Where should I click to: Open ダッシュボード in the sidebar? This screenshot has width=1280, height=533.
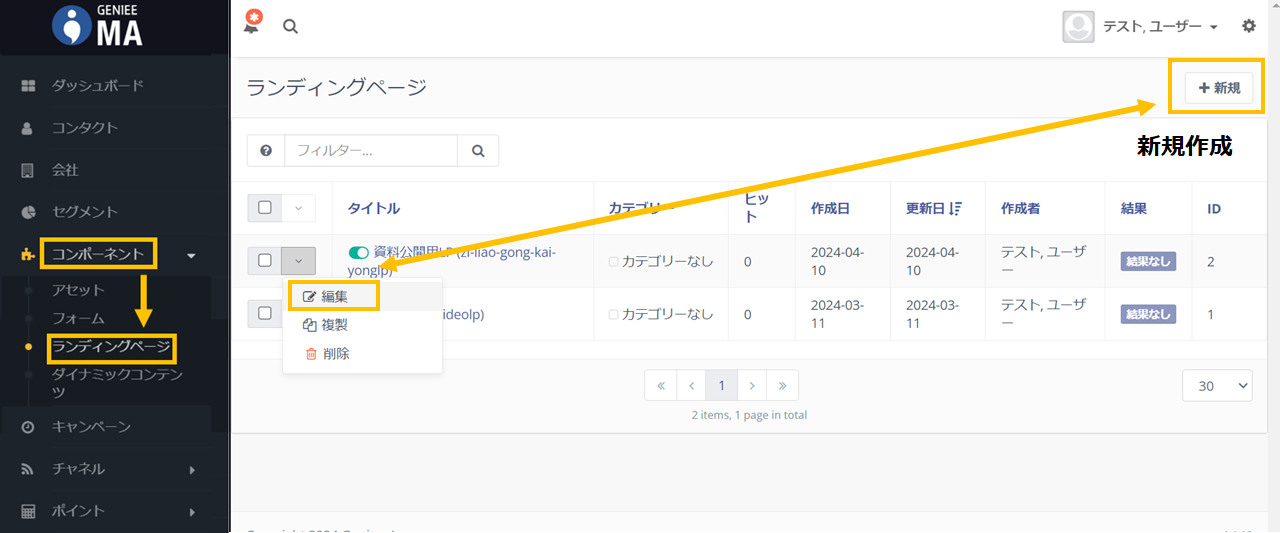(x=97, y=86)
